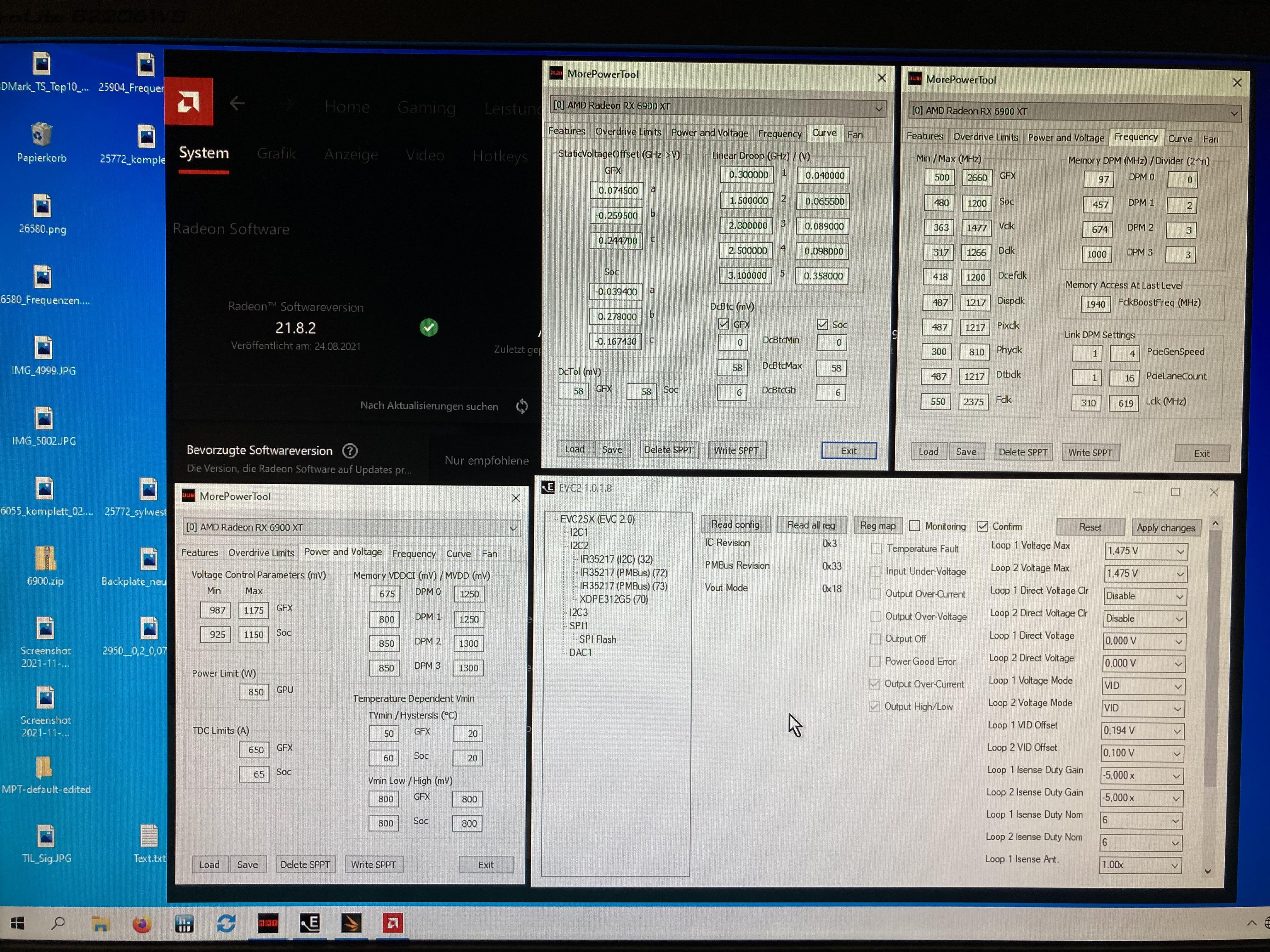Toggle the Monitoring checkbox in EVC2
This screenshot has width=1270, height=952.
(915, 526)
